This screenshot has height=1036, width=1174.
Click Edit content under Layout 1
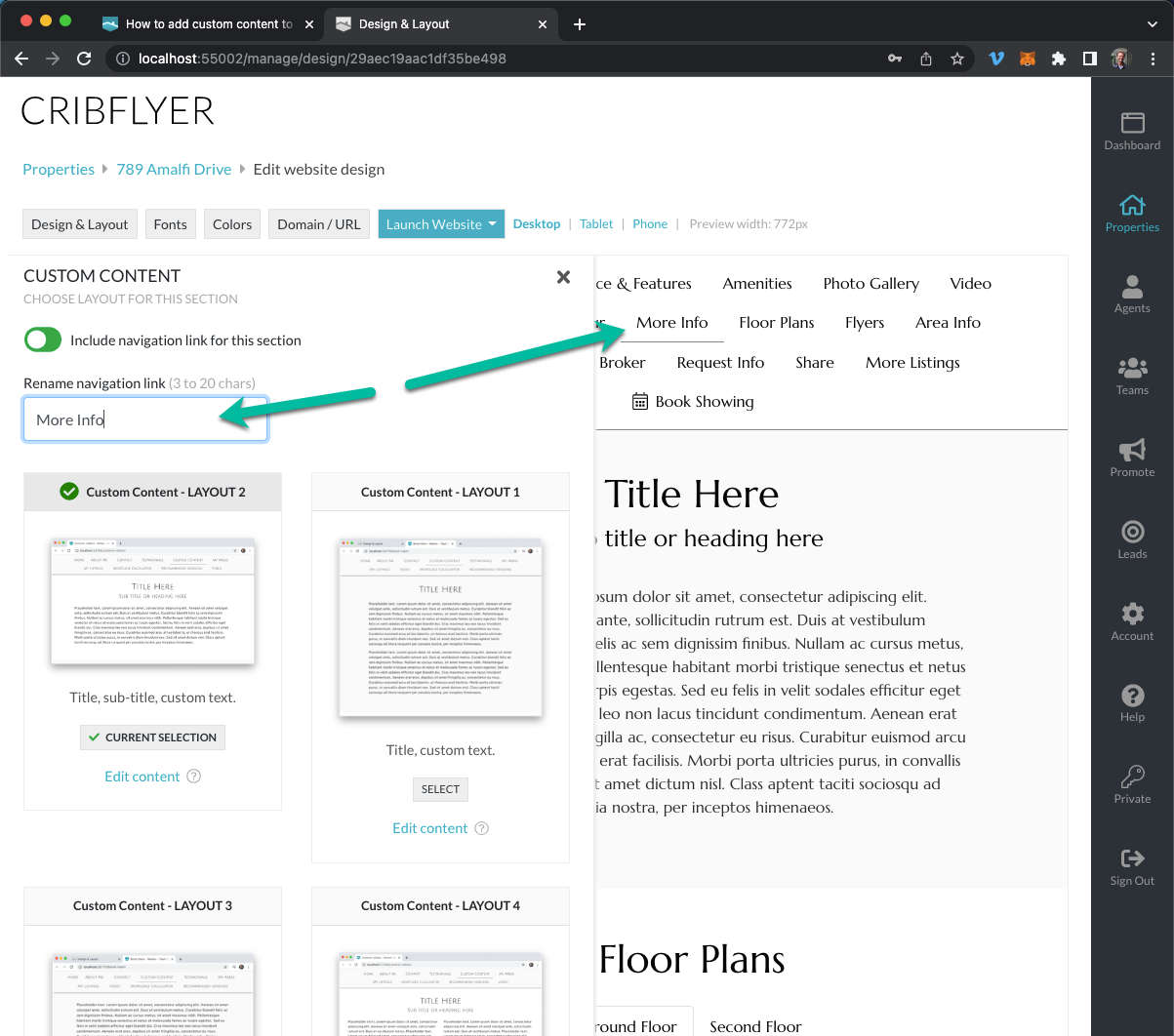coord(430,828)
